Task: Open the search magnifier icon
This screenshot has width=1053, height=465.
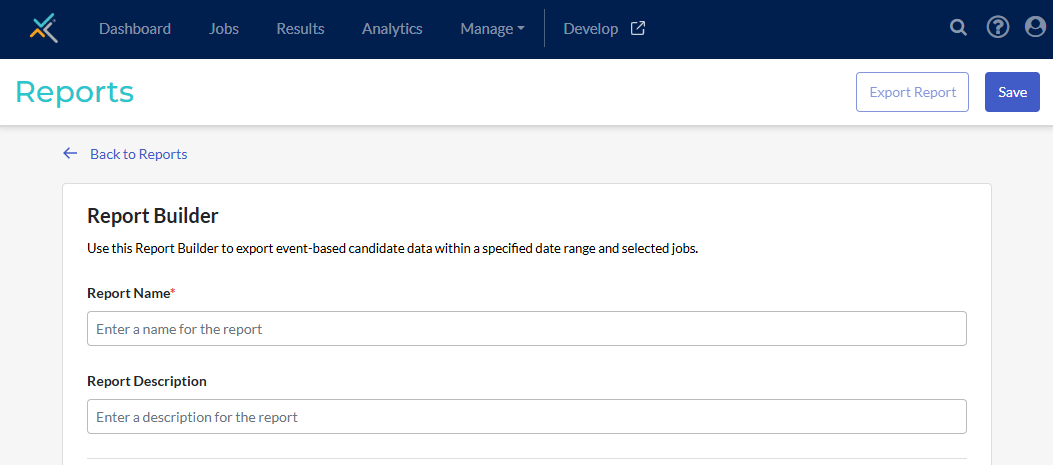Action: pos(958,28)
